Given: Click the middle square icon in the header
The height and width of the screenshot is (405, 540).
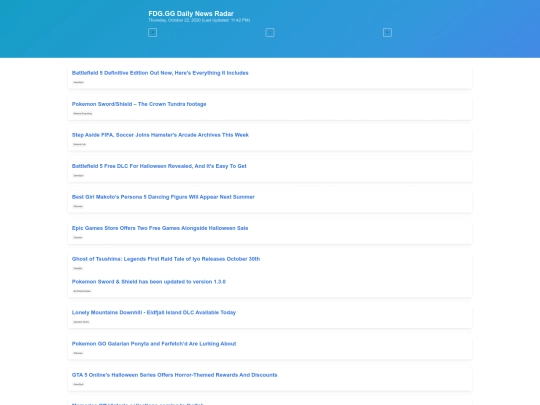Looking at the screenshot, I should click(270, 32).
